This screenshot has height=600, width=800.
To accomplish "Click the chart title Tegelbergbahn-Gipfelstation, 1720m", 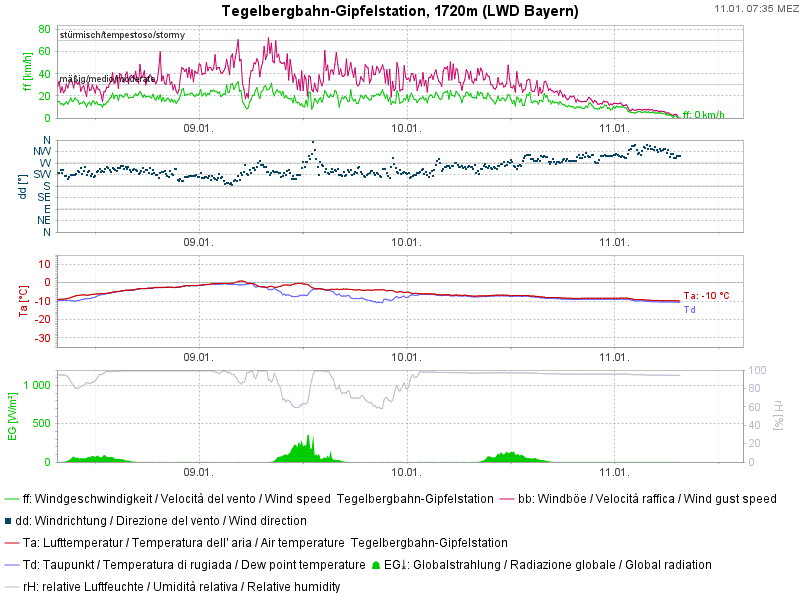I will [399, 11].
